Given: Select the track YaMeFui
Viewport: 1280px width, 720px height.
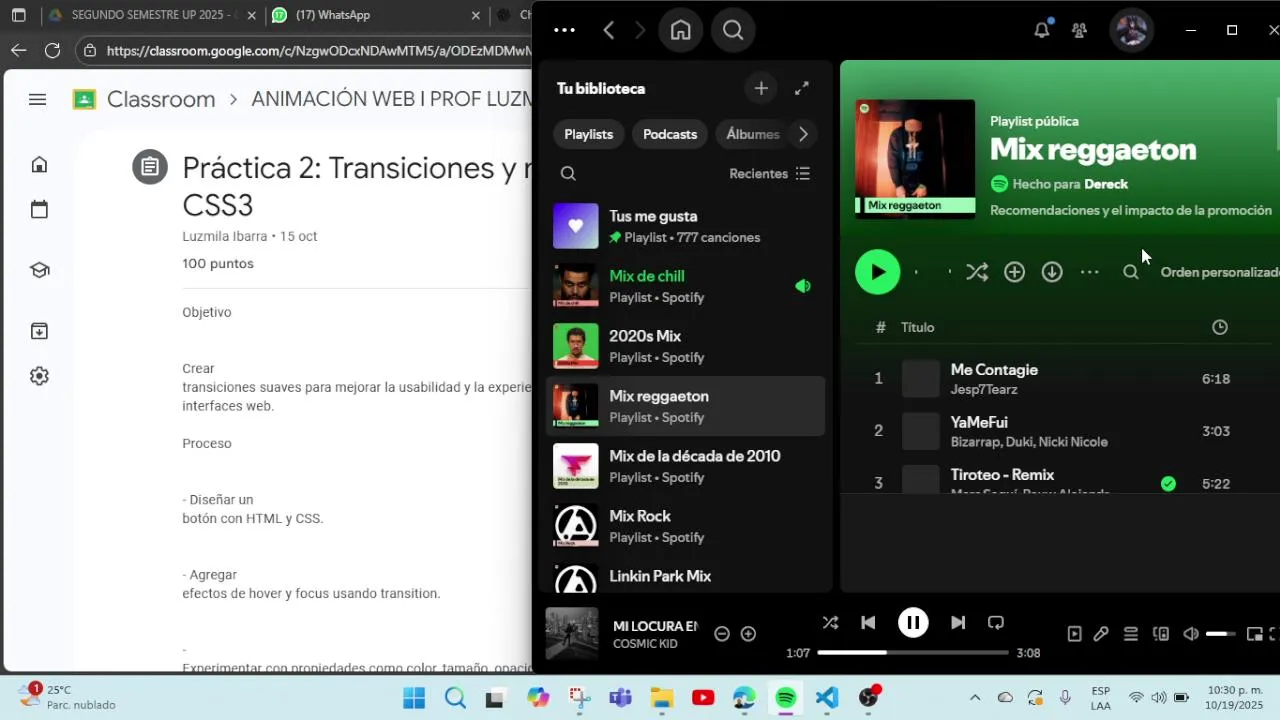Looking at the screenshot, I should click(979, 422).
